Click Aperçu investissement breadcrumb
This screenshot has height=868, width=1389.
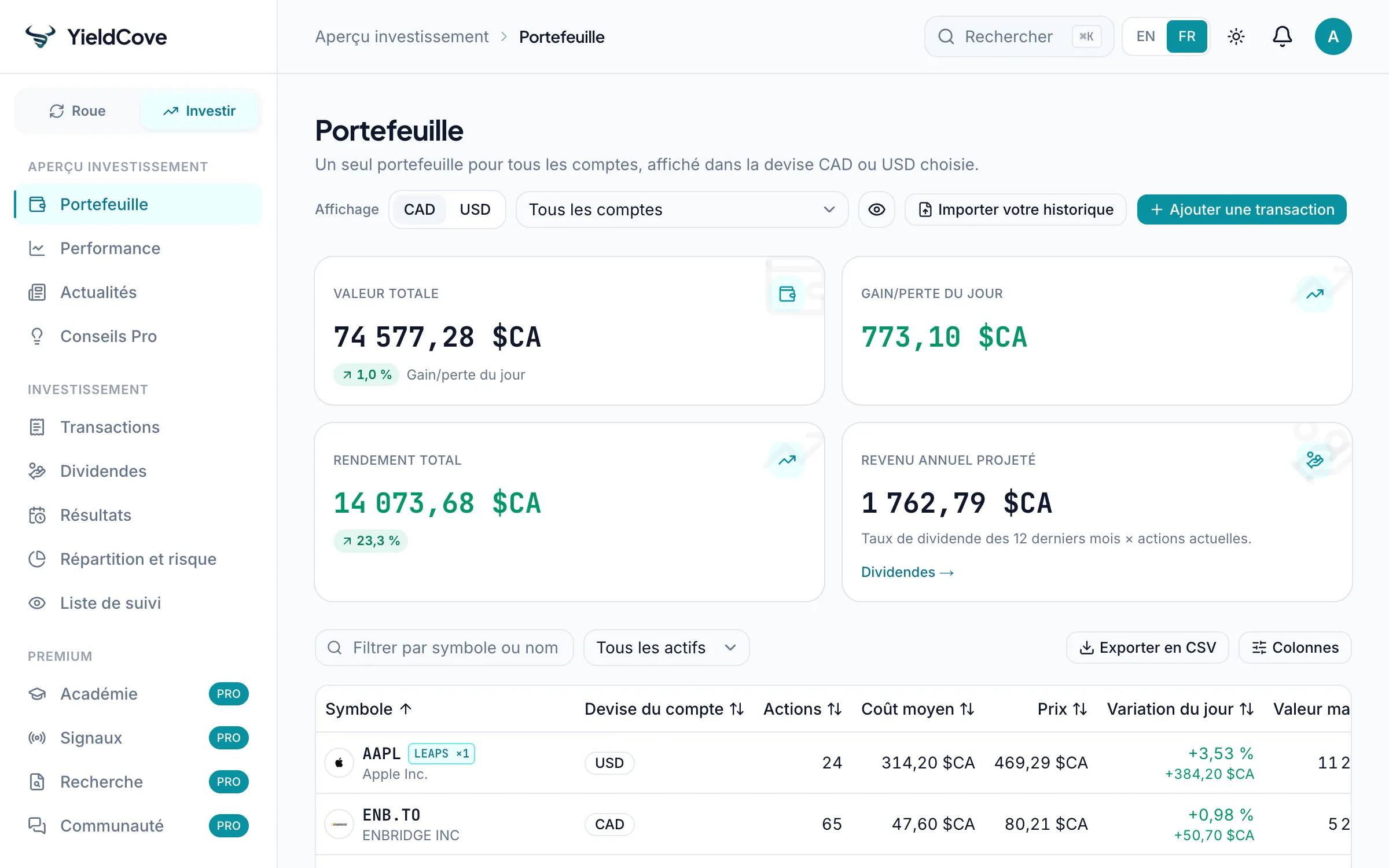(x=402, y=36)
